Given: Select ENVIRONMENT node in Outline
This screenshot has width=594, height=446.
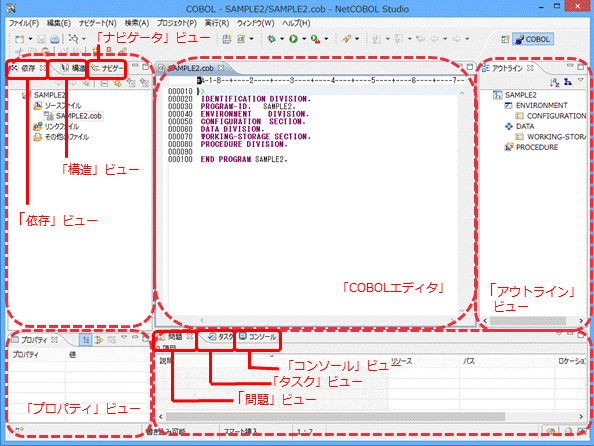Looking at the screenshot, I should pos(536,105).
